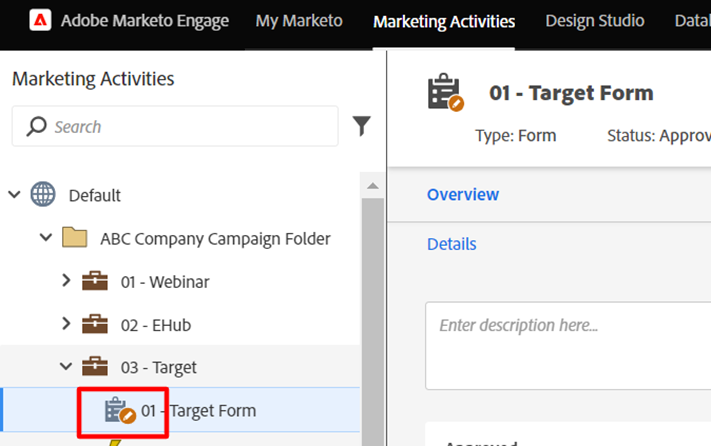The height and width of the screenshot is (446, 711).
Task: Click the Details section link
Action: pyautogui.click(x=452, y=244)
